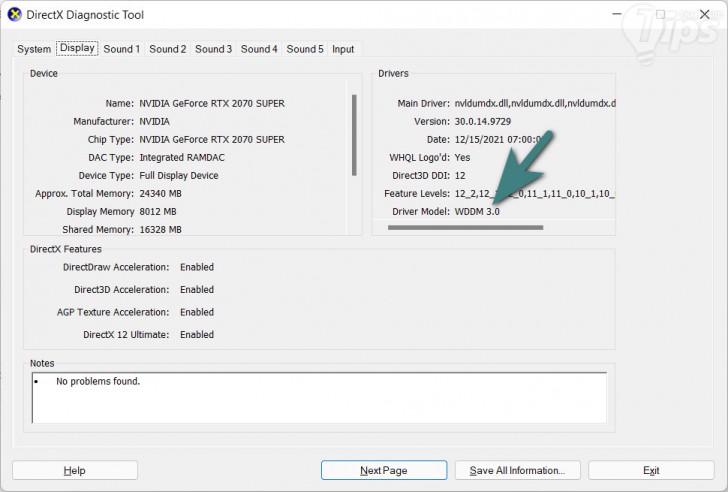Click the Manufacturer value NVIDIA

tap(155, 122)
